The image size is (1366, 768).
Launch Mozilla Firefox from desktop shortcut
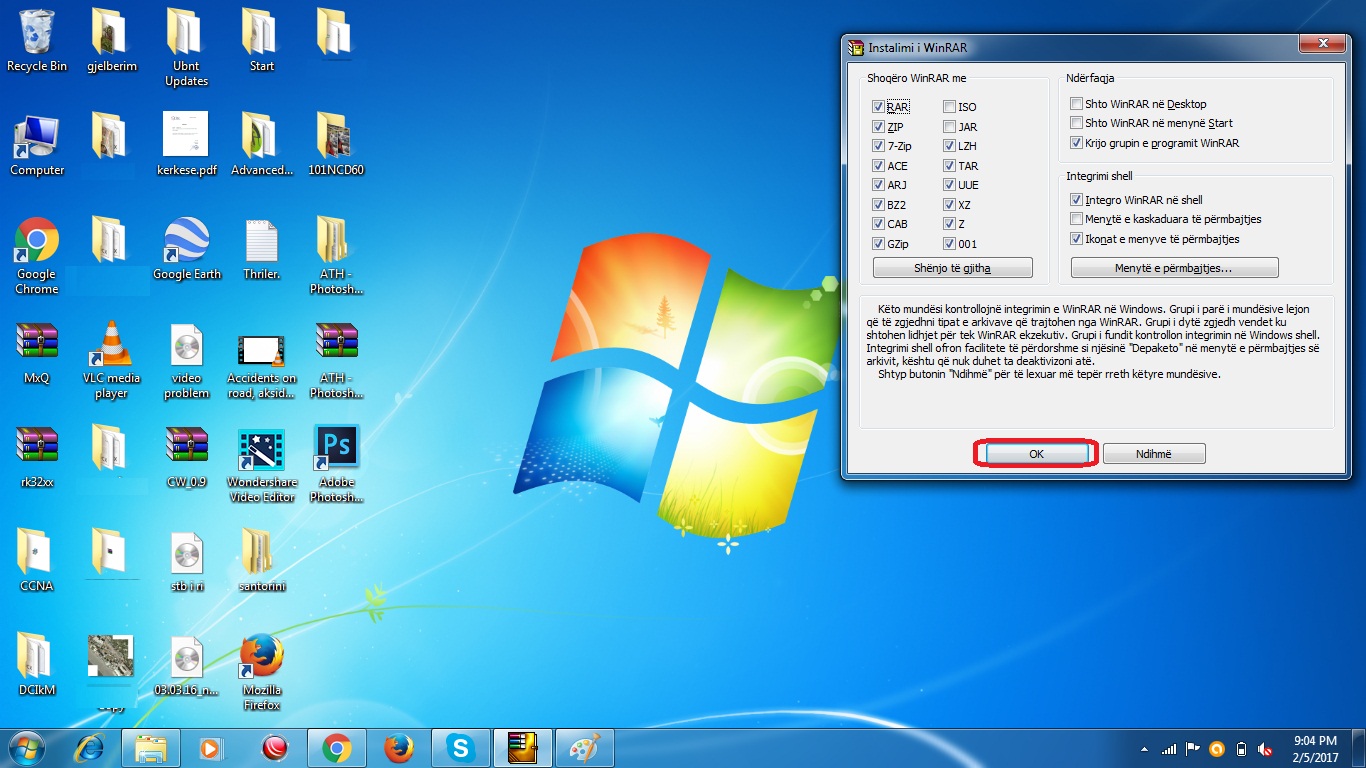(x=261, y=672)
